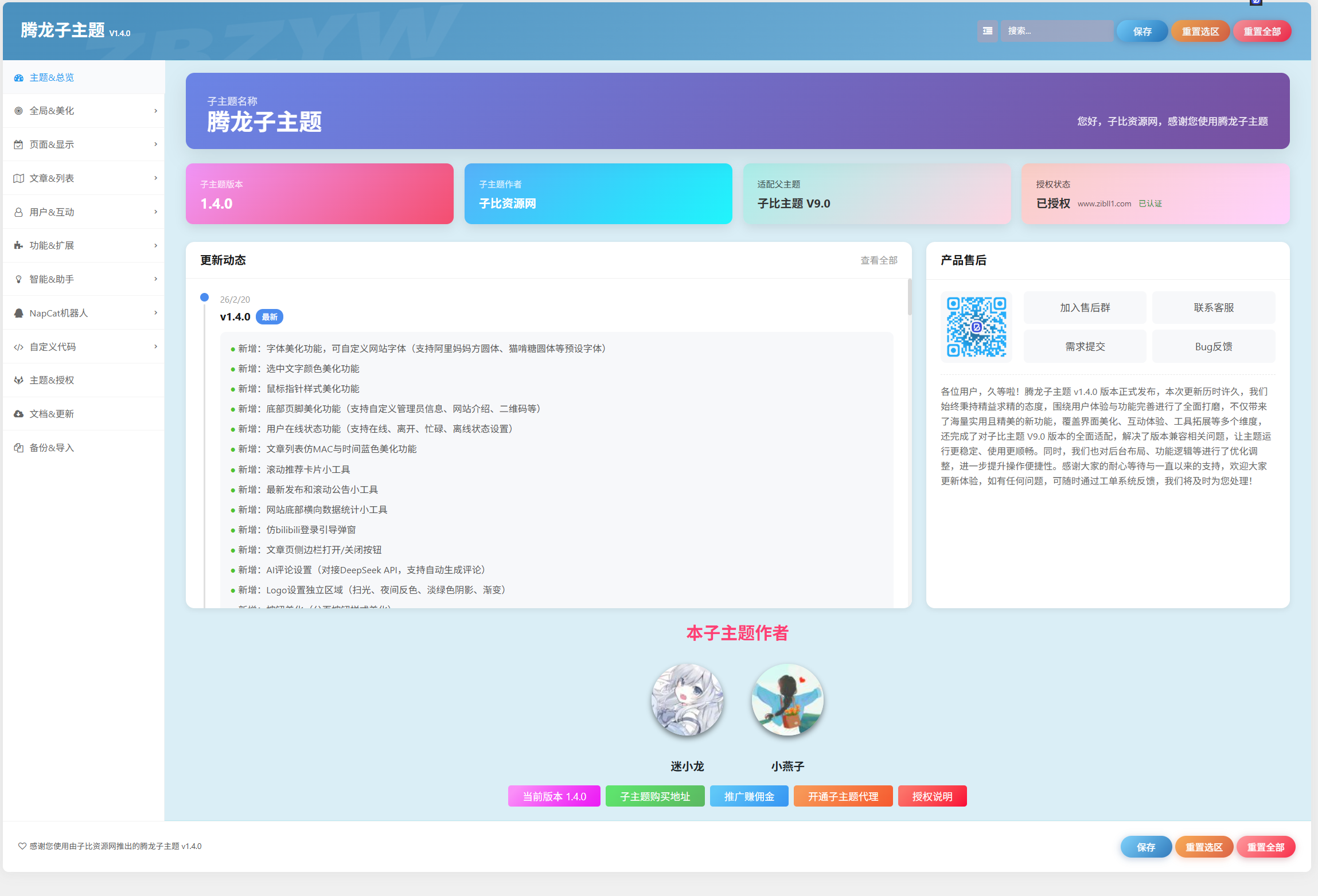The height and width of the screenshot is (896, 1318).
Task: Click the 开通子主题代理 orange button
Action: [x=843, y=796]
